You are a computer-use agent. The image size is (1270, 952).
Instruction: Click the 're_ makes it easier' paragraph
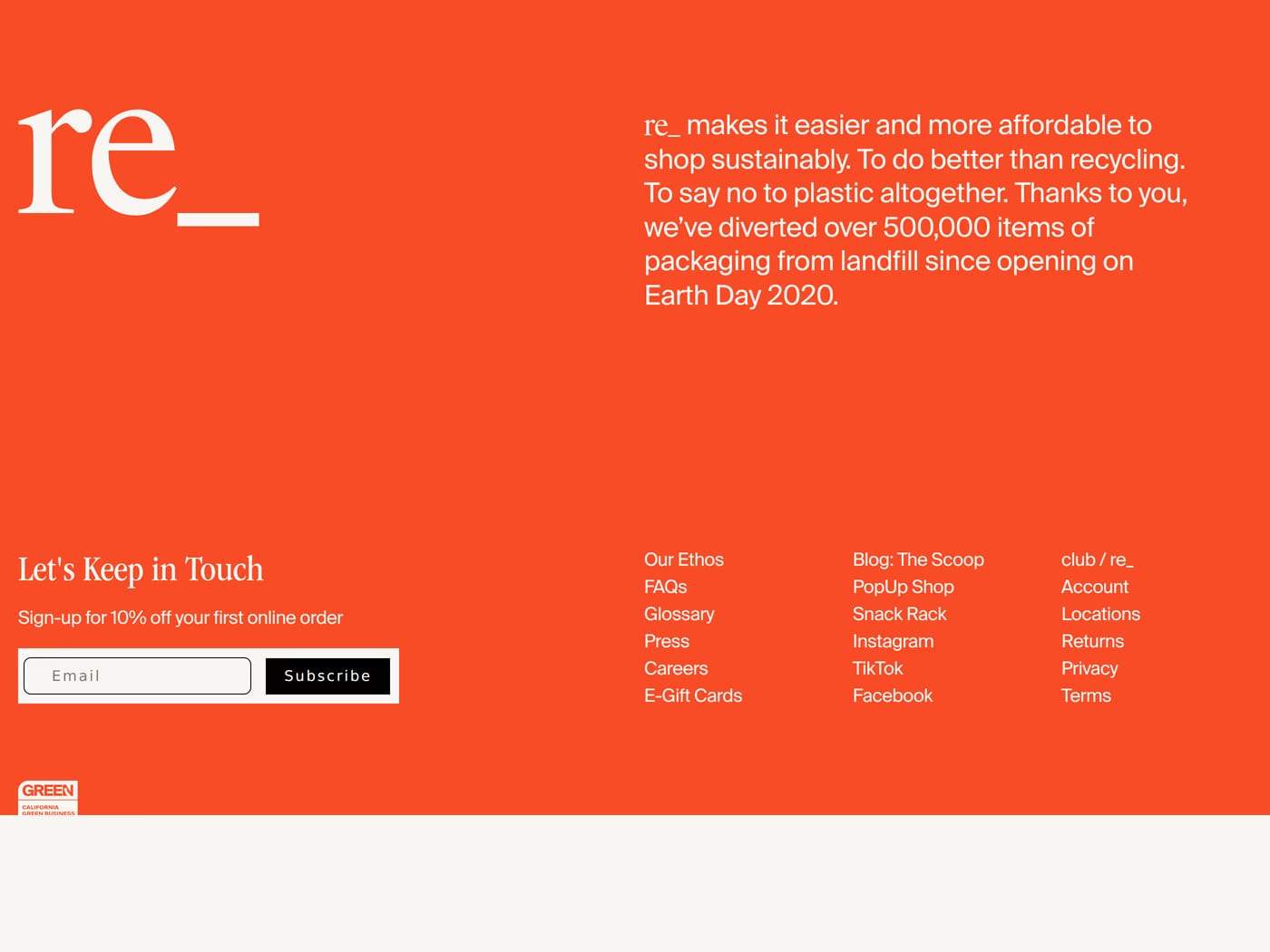pyautogui.click(x=915, y=209)
